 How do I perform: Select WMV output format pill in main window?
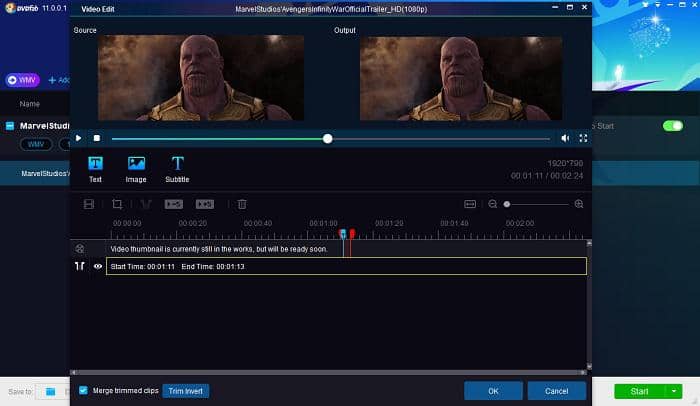tap(22, 80)
